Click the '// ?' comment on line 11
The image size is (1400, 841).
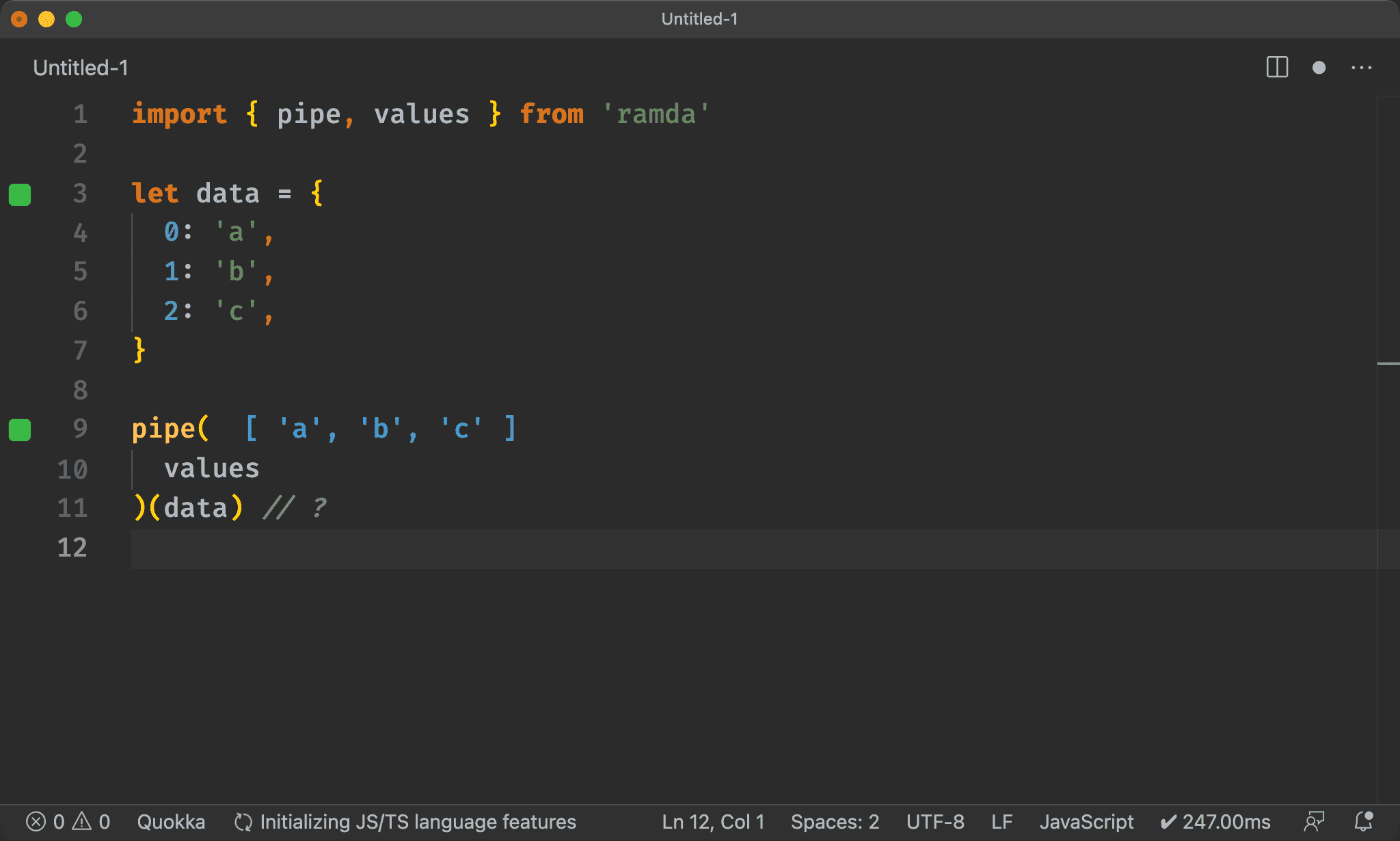pyautogui.click(x=295, y=508)
